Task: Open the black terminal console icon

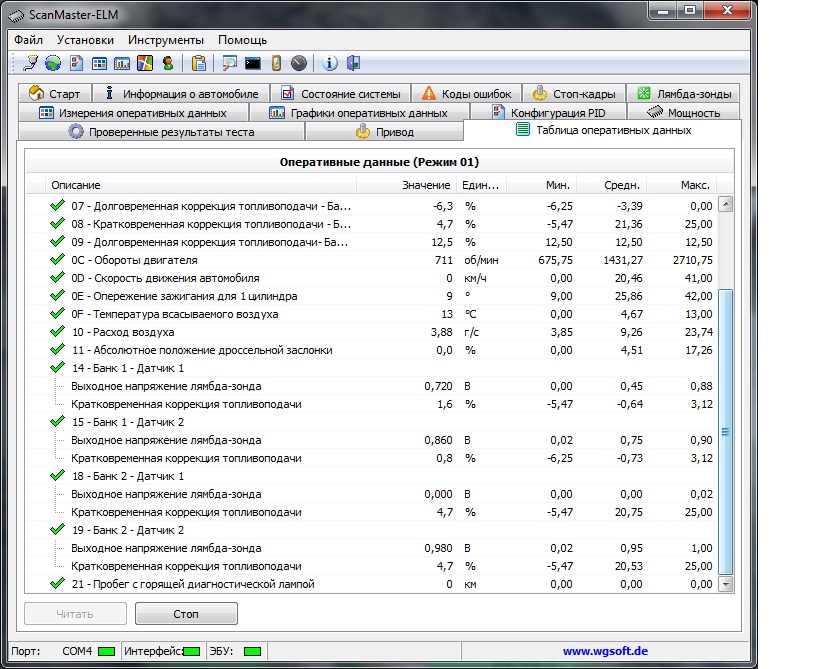Action: point(253,63)
